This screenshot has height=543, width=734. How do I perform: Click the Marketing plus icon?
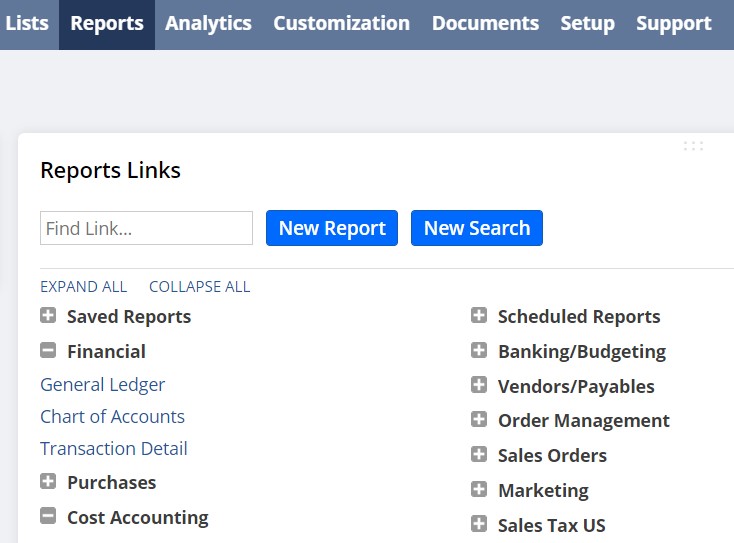pos(479,490)
